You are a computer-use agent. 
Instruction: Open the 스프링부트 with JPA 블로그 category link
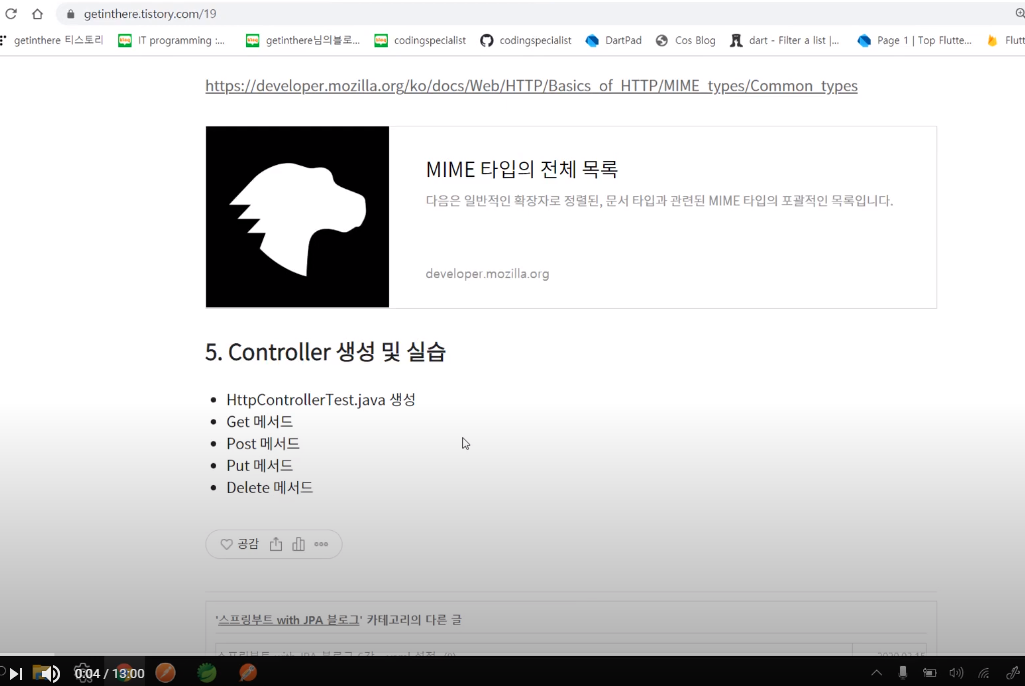[x=288, y=620]
